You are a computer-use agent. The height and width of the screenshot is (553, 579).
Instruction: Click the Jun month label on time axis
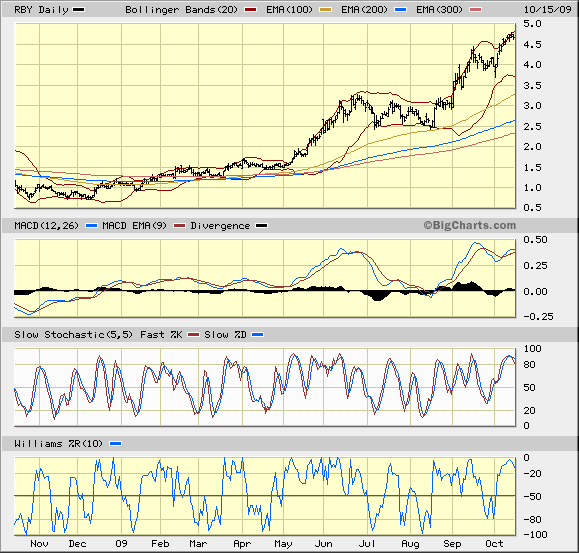click(x=323, y=544)
